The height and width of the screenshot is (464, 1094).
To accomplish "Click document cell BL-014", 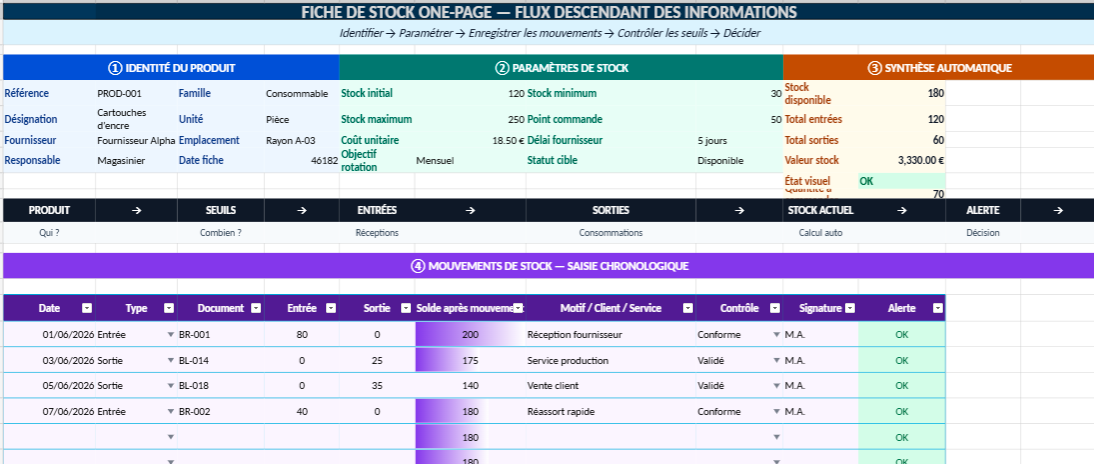I will pyautogui.click(x=220, y=361).
